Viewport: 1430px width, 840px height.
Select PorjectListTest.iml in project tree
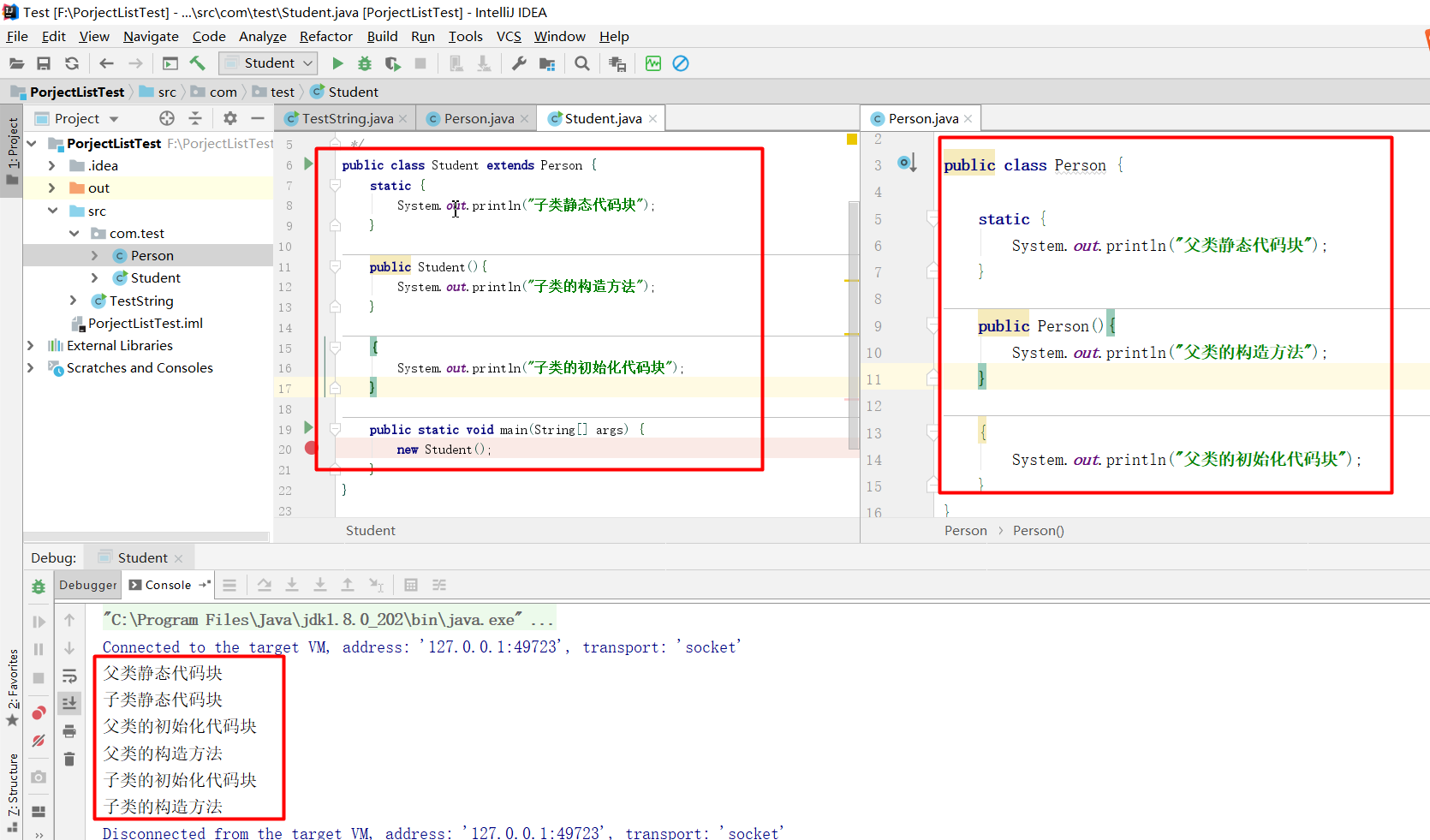[145, 323]
